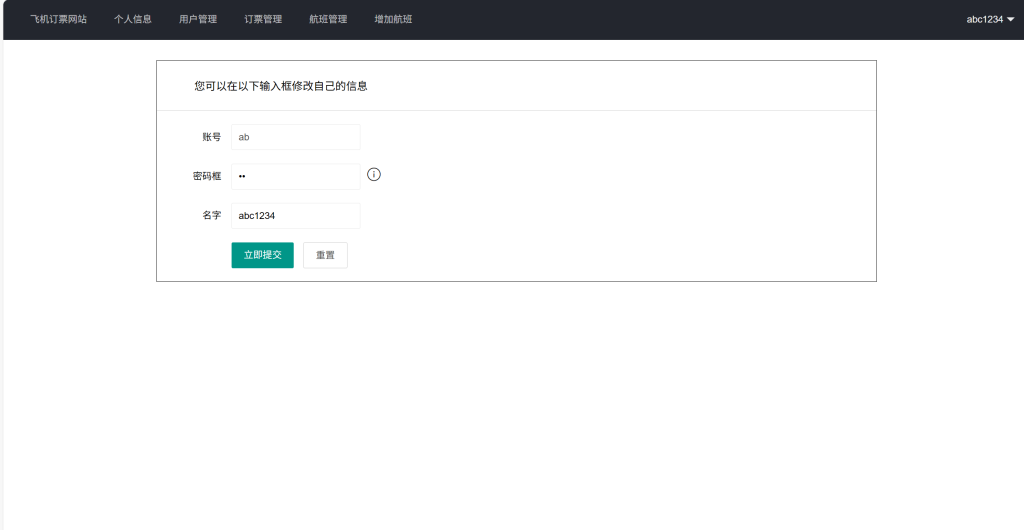This screenshot has width=1024, height=530.
Task: Click the 名字 field label
Action: [x=212, y=215]
